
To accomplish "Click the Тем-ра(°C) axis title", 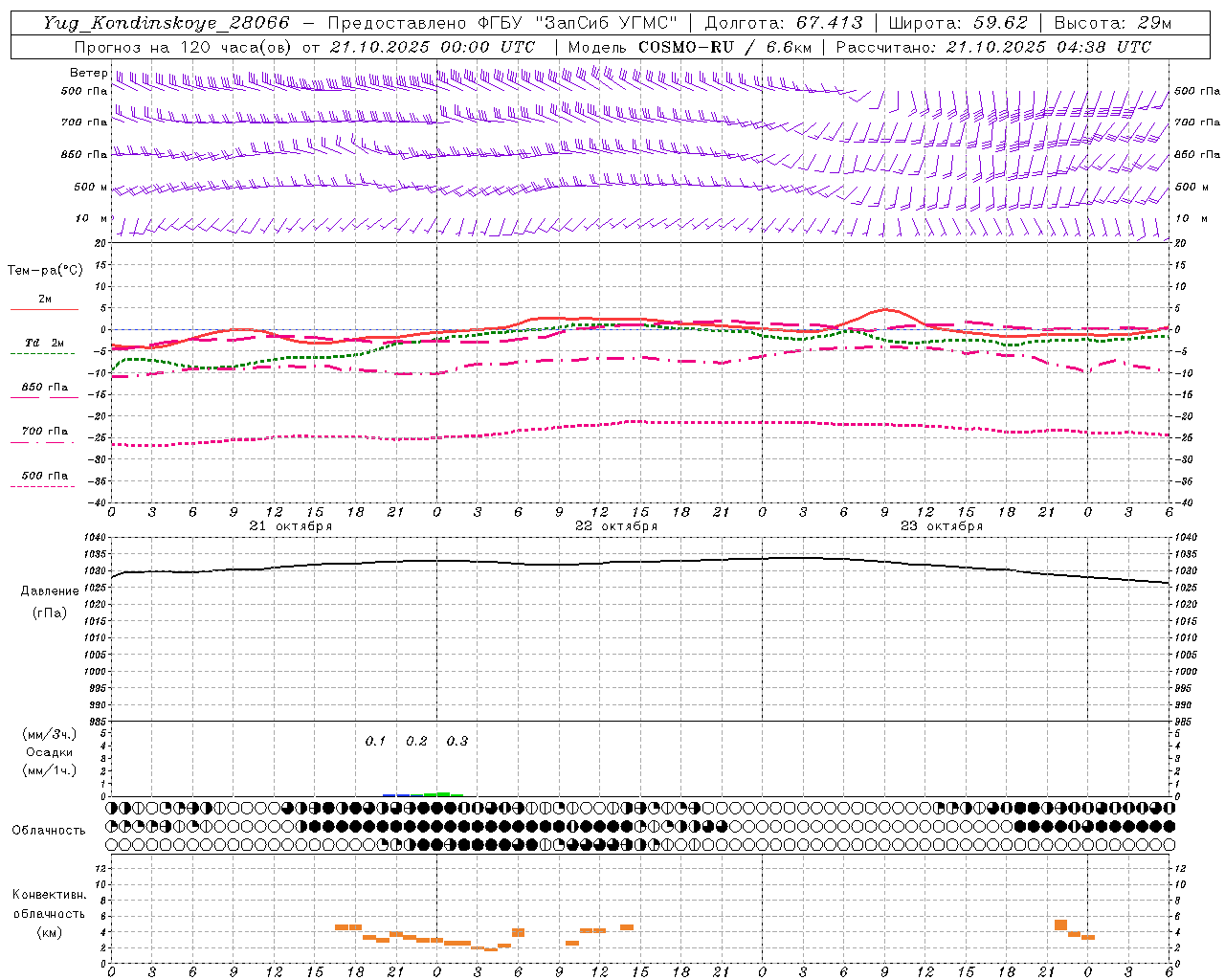I will (45, 270).
